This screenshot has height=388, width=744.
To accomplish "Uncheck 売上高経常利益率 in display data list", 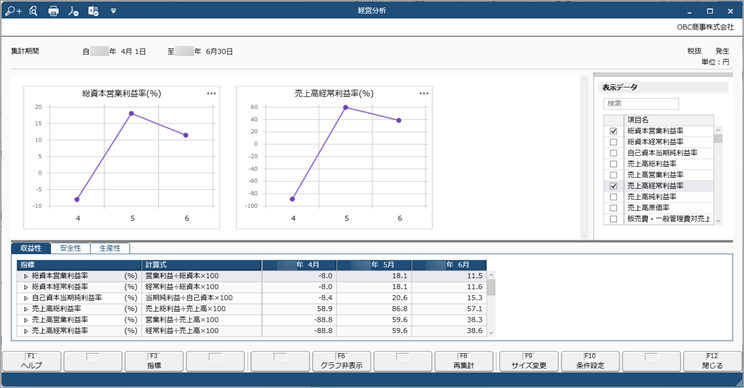I will [x=614, y=186].
